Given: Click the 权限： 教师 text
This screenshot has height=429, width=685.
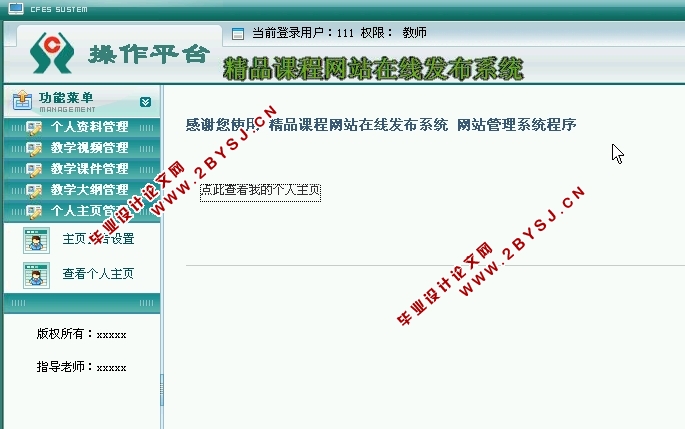Looking at the screenshot, I should [x=394, y=33].
